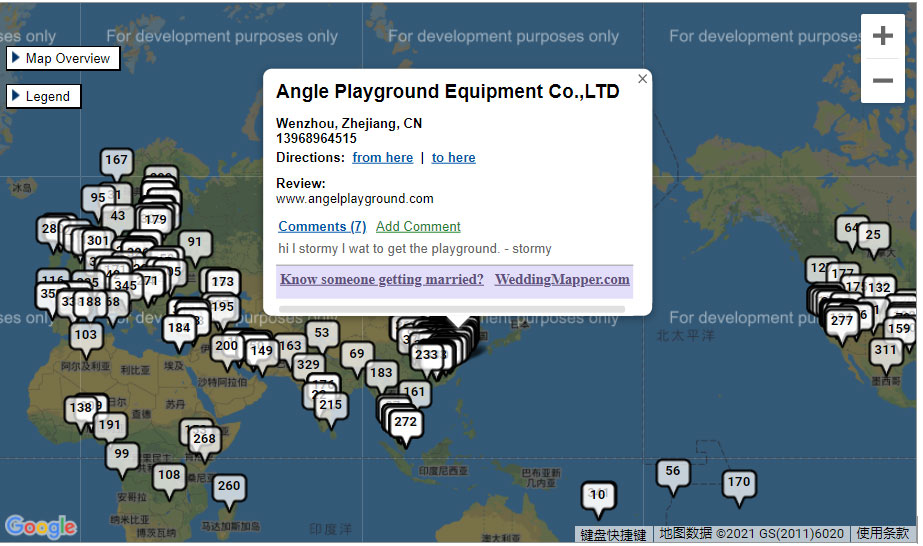Open the WeddingMapper.com link
This screenshot has height=546, width=923.
562,279
